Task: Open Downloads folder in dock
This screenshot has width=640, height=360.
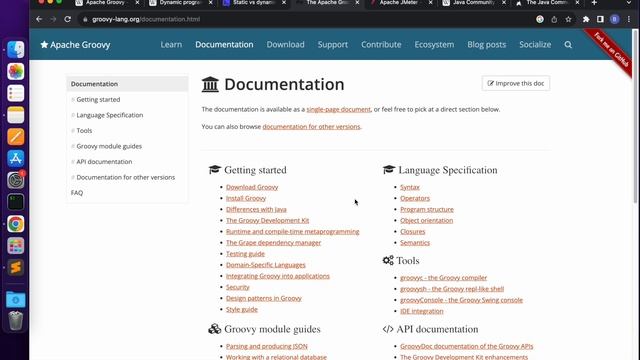Action: [x=16, y=300]
